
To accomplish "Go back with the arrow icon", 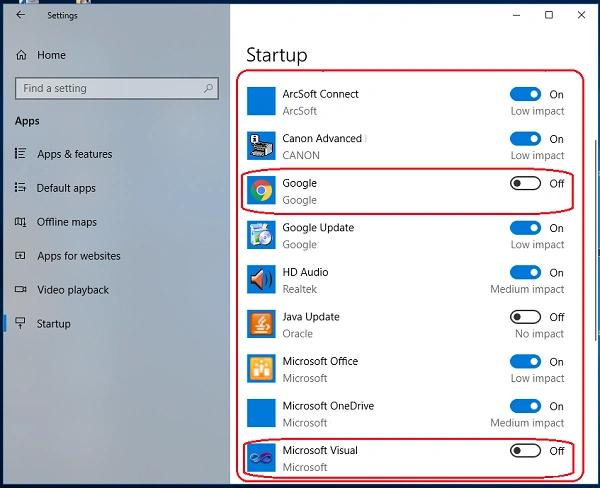I will coord(20,15).
